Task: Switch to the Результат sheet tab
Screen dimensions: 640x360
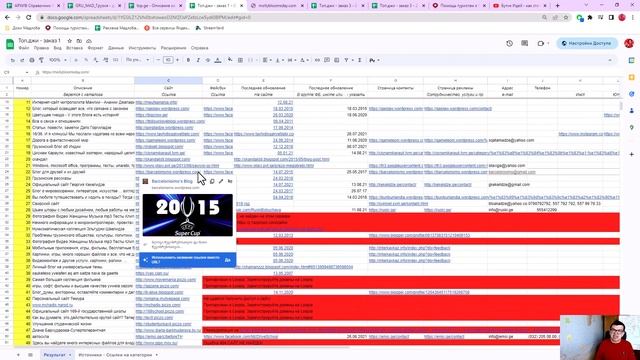Action: point(54,355)
